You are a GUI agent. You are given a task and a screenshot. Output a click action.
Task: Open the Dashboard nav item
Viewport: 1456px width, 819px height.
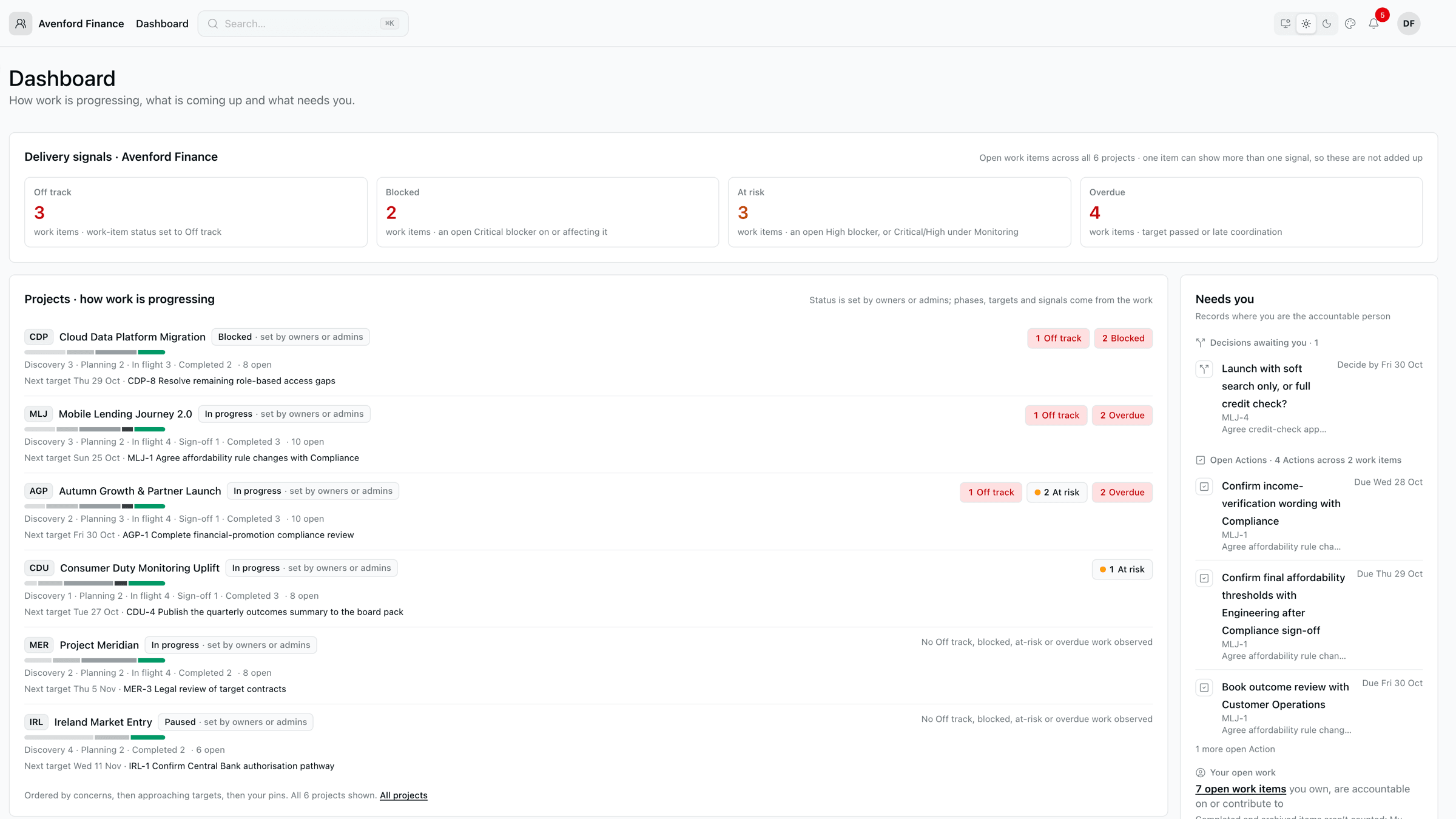pos(162,24)
